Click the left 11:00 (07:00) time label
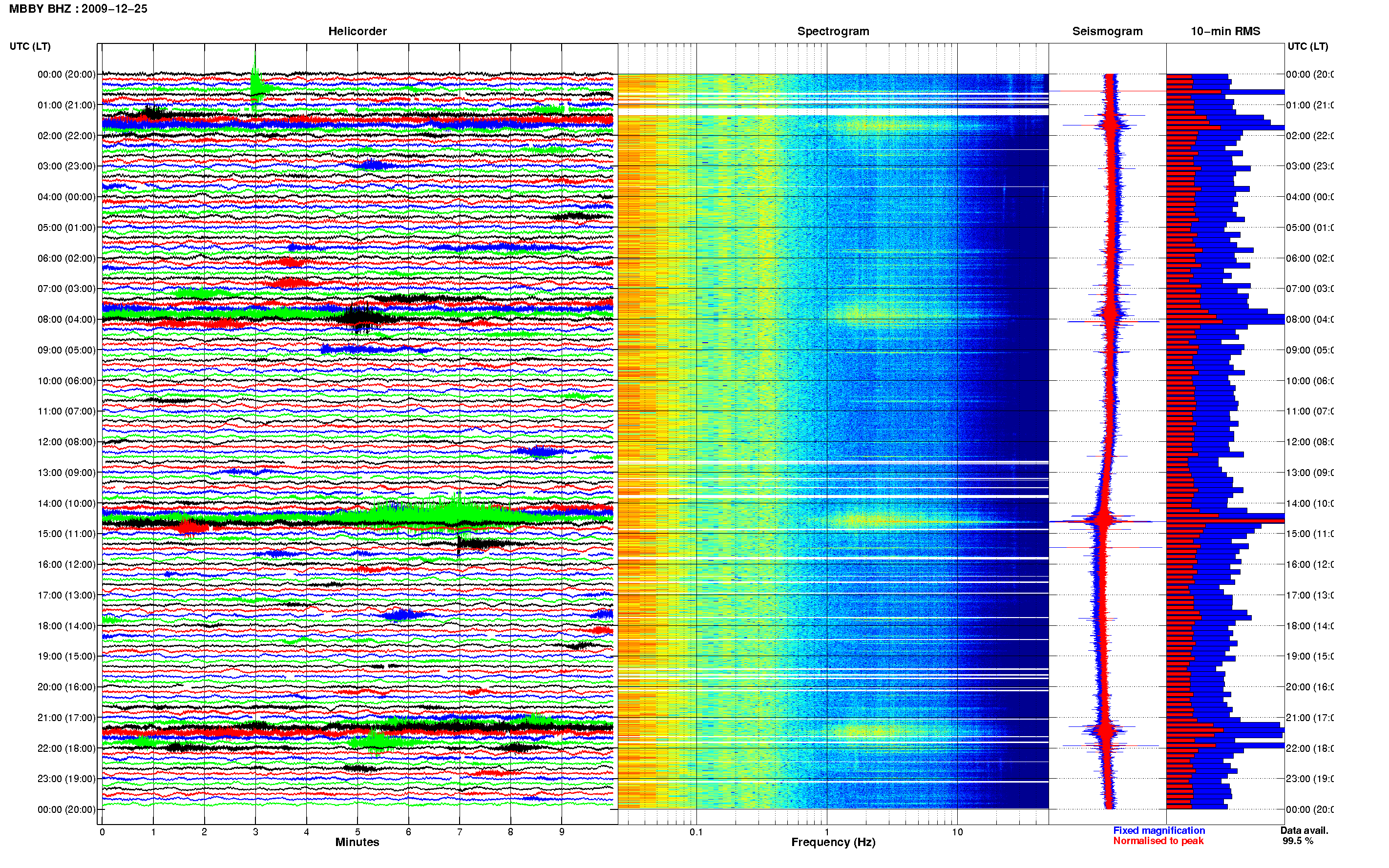Screen dimensions: 1389x868 tap(66, 411)
